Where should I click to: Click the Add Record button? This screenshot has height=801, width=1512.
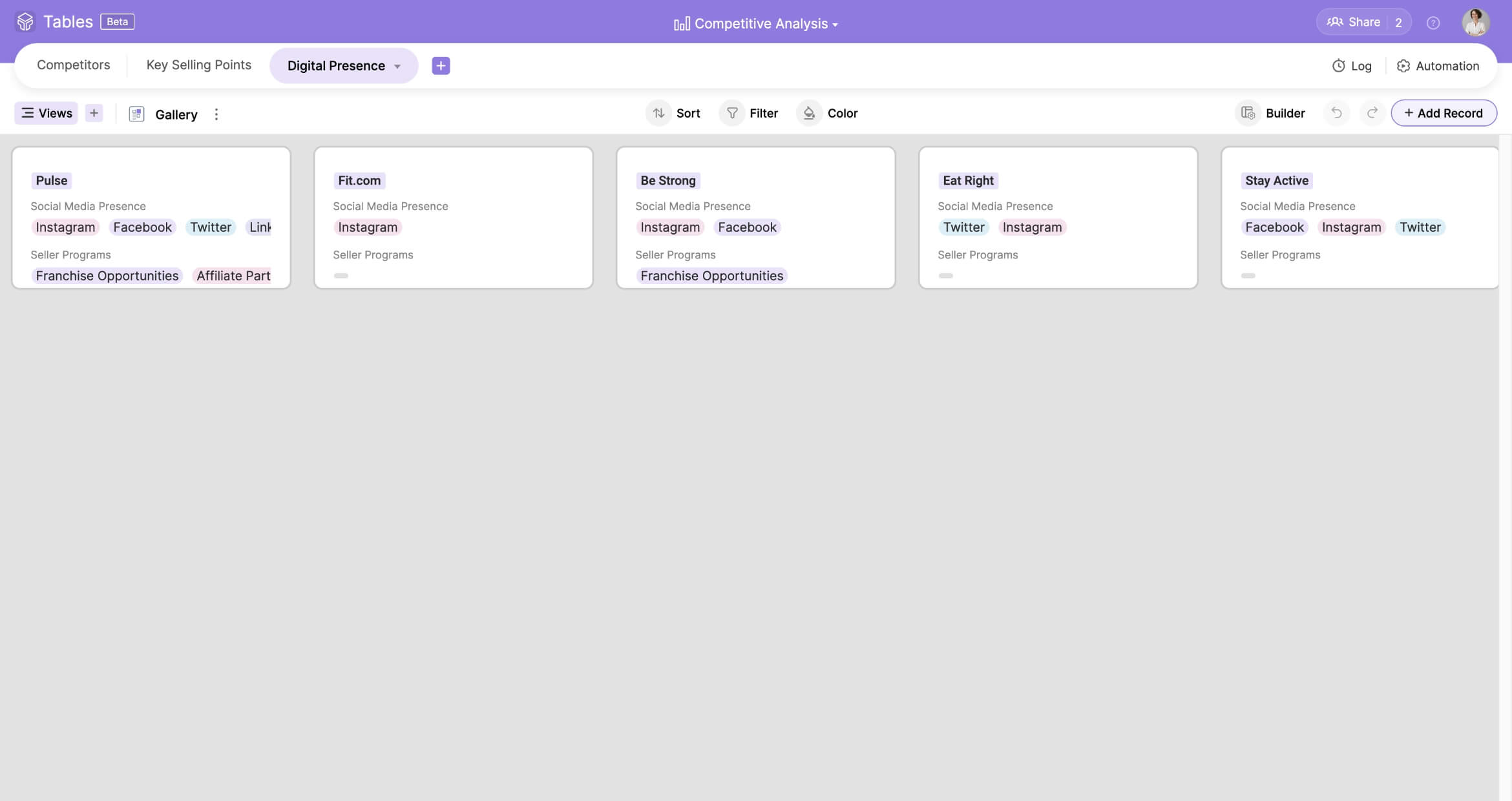[x=1444, y=113]
